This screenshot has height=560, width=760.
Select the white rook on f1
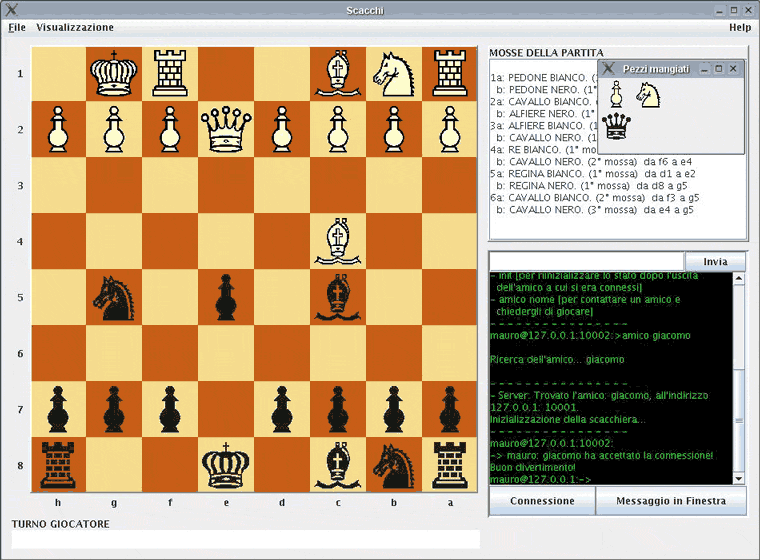[169, 73]
